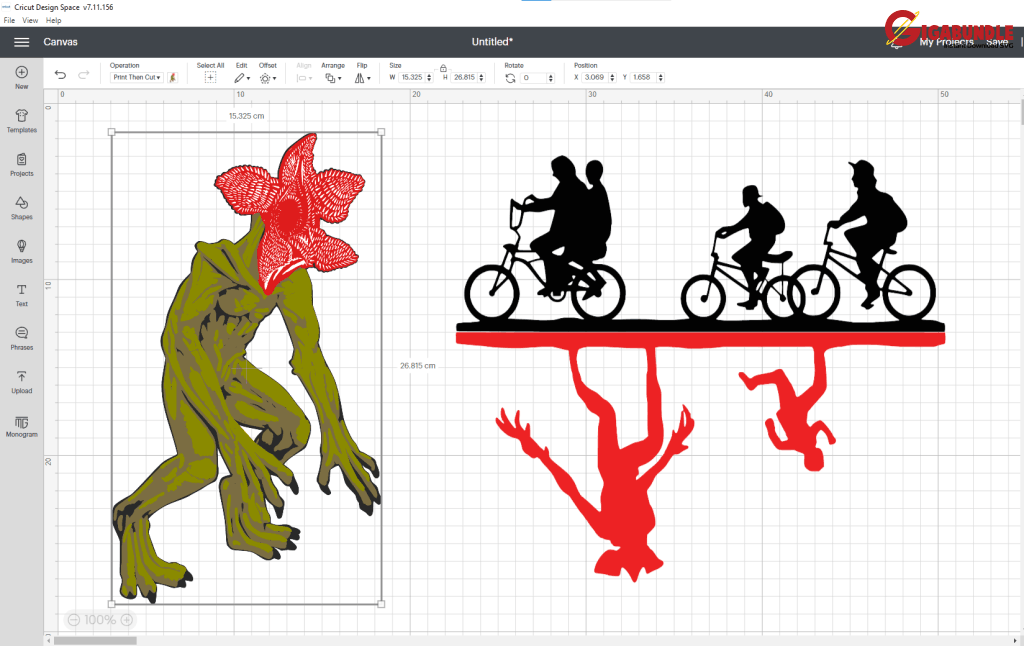The height and width of the screenshot is (646, 1024).
Task: Open the Phrases panel
Action: point(21,338)
